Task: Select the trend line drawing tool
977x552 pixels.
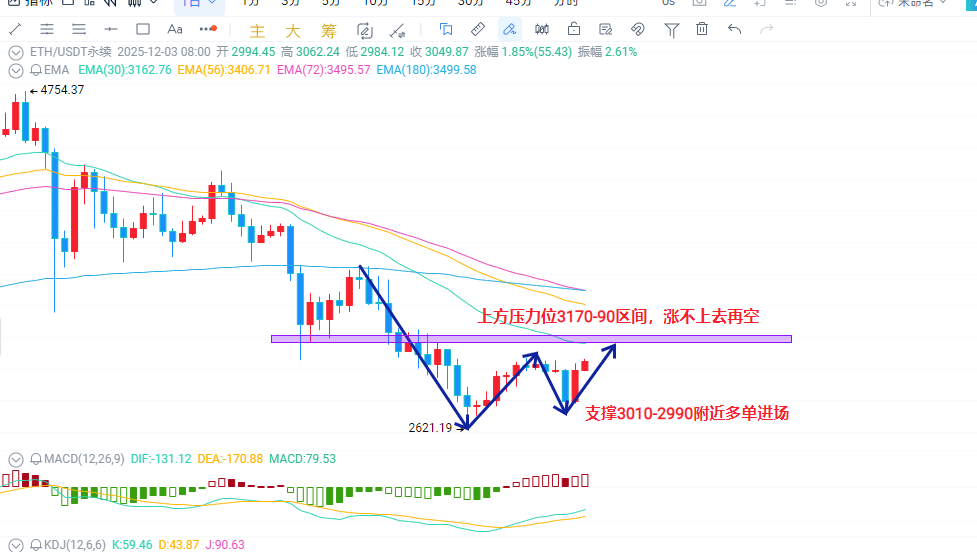Action: point(15,29)
